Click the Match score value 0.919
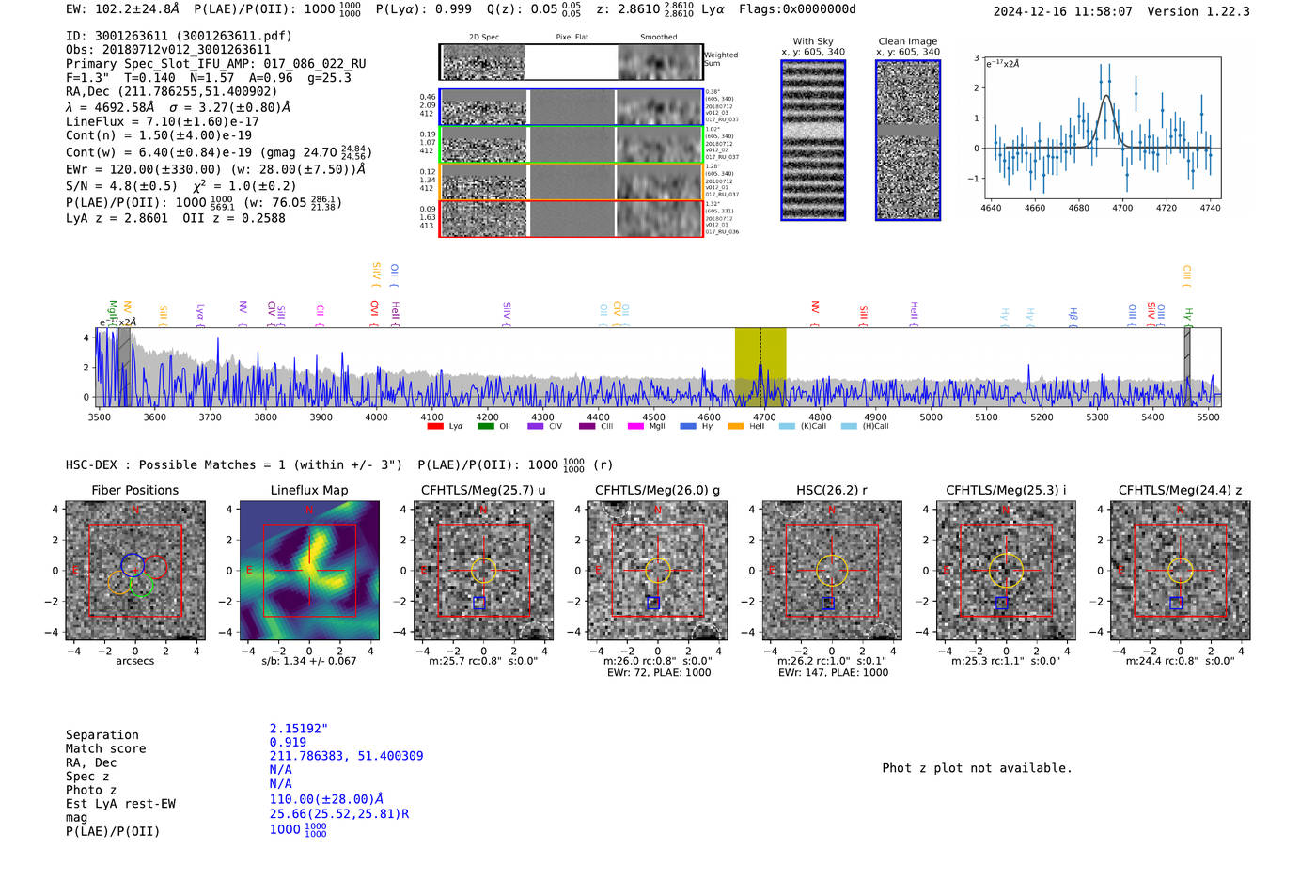The width and height of the screenshot is (1316, 896). coord(288,743)
